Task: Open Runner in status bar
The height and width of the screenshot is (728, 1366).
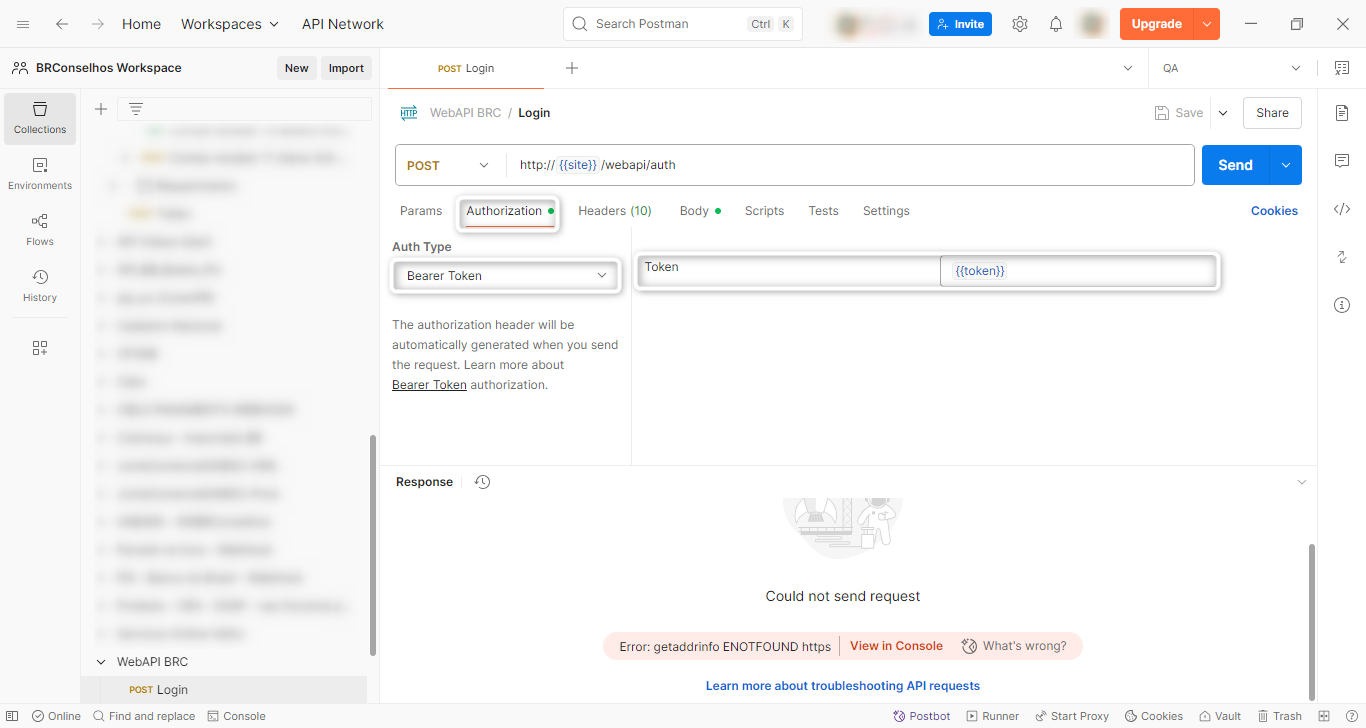Action: pos(992,716)
